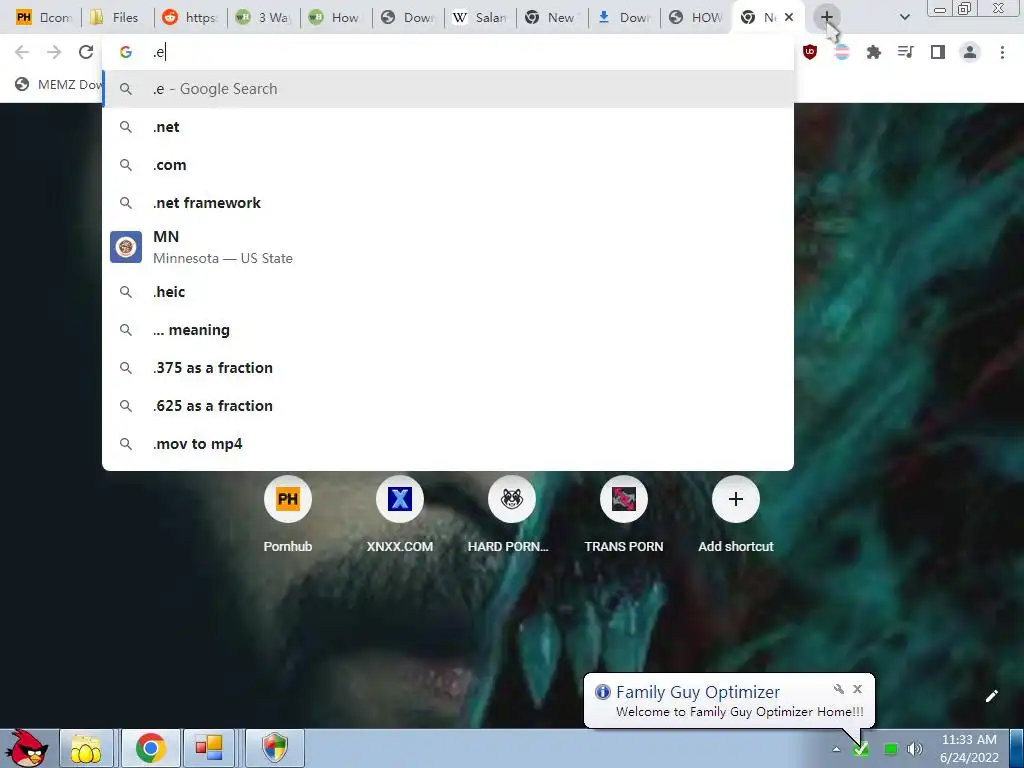Select MN Minnesota US State suggestion

click(448, 247)
